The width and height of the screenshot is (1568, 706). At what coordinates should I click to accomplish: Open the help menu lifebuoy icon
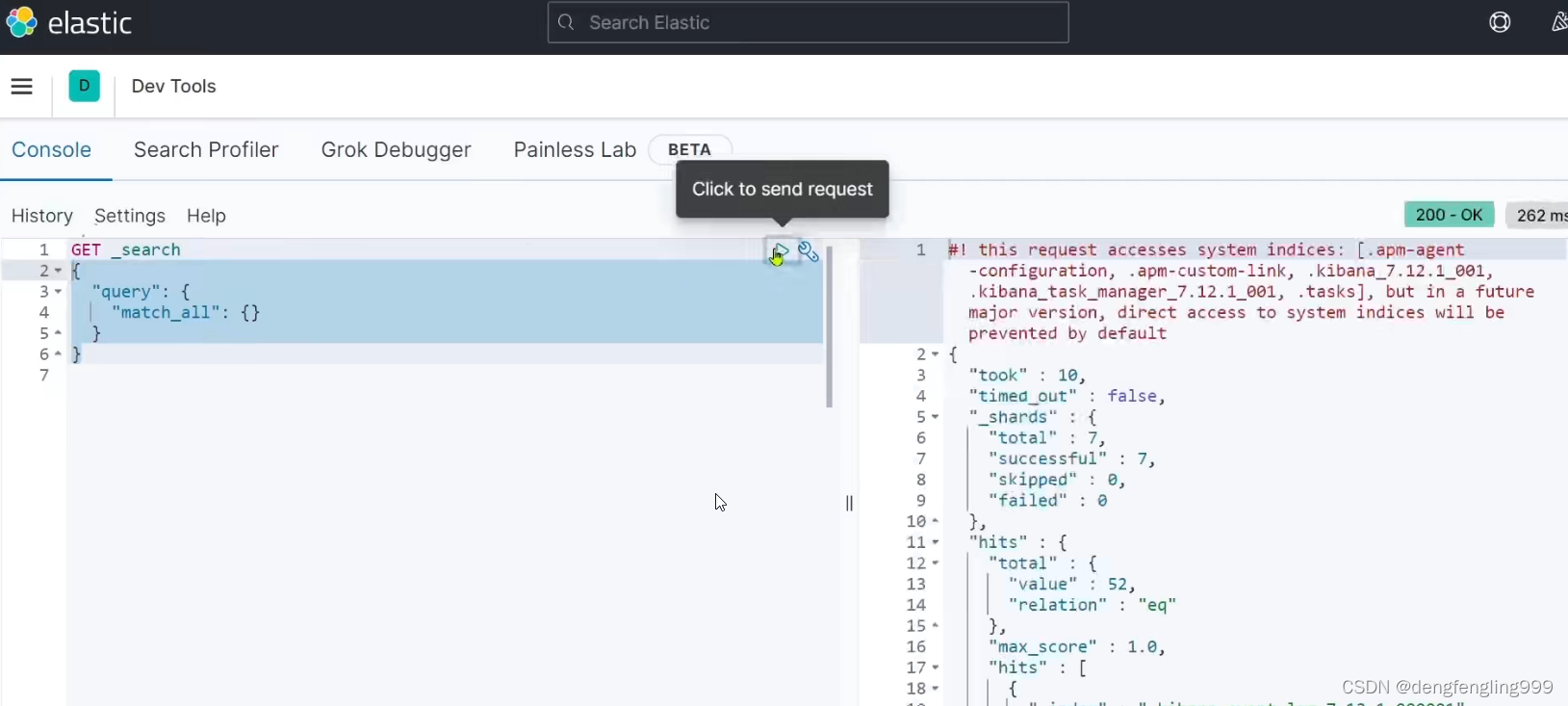tap(1500, 22)
